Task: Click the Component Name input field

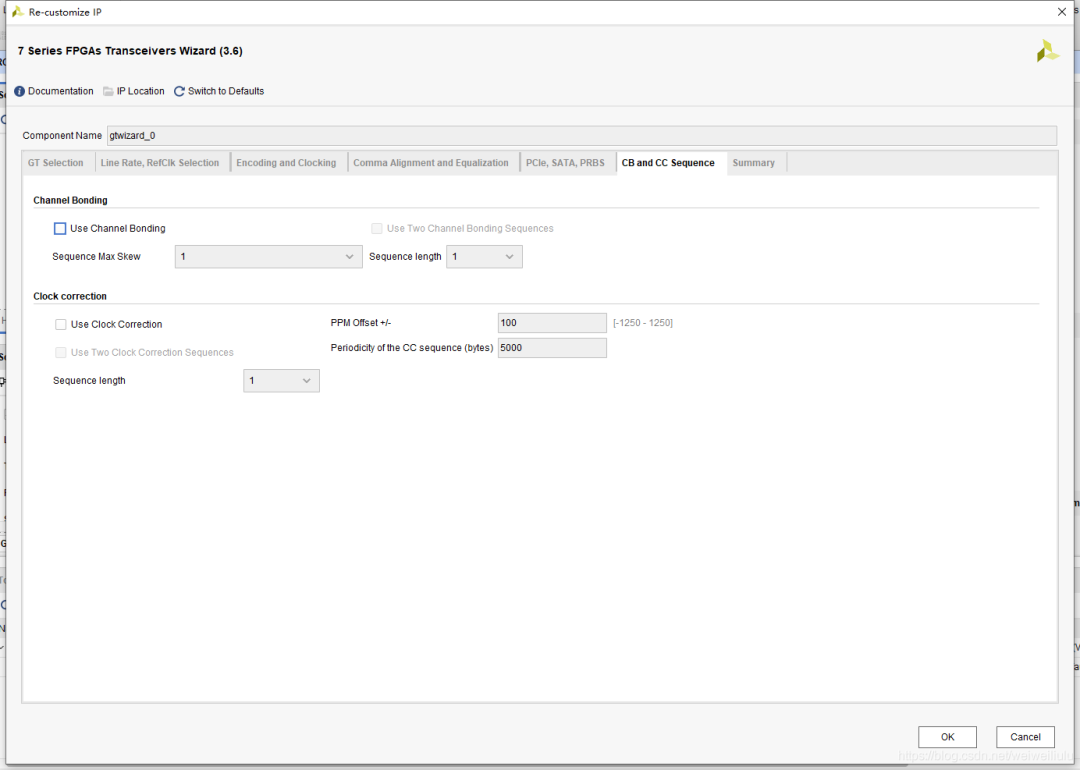Action: point(581,136)
